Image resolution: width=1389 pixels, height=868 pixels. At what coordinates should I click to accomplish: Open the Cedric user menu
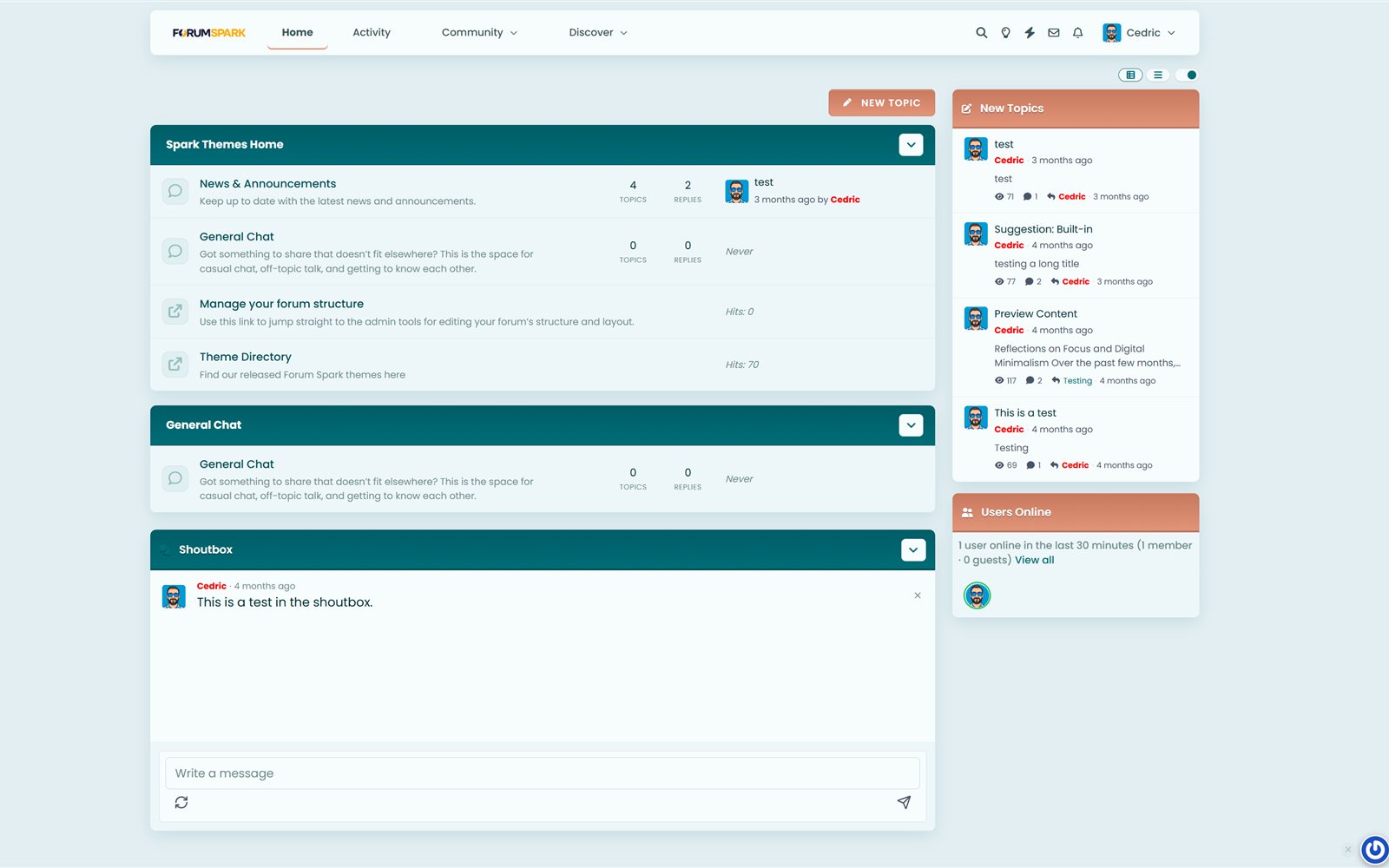1140,33
